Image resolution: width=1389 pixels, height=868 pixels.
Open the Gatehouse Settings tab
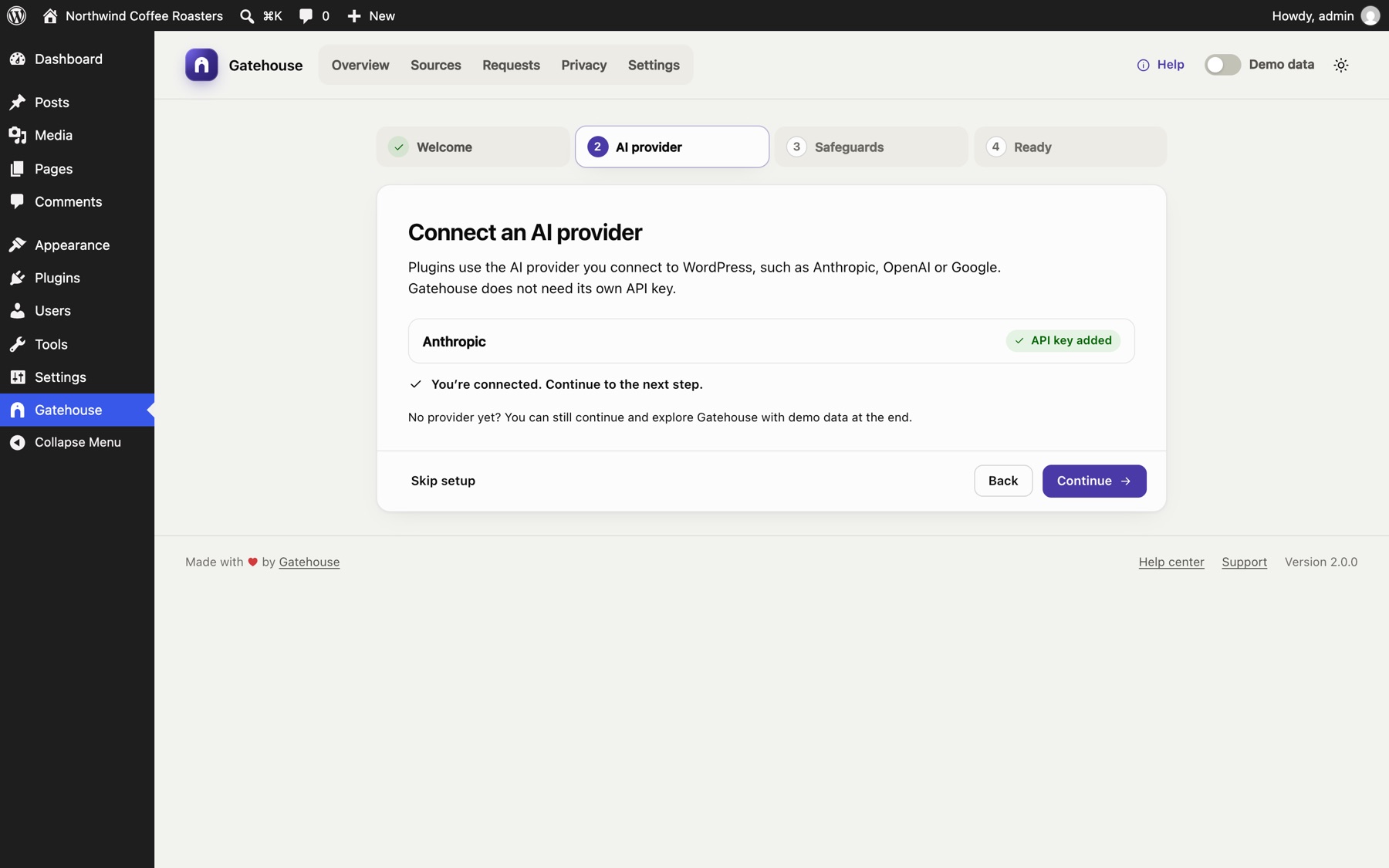coord(654,65)
